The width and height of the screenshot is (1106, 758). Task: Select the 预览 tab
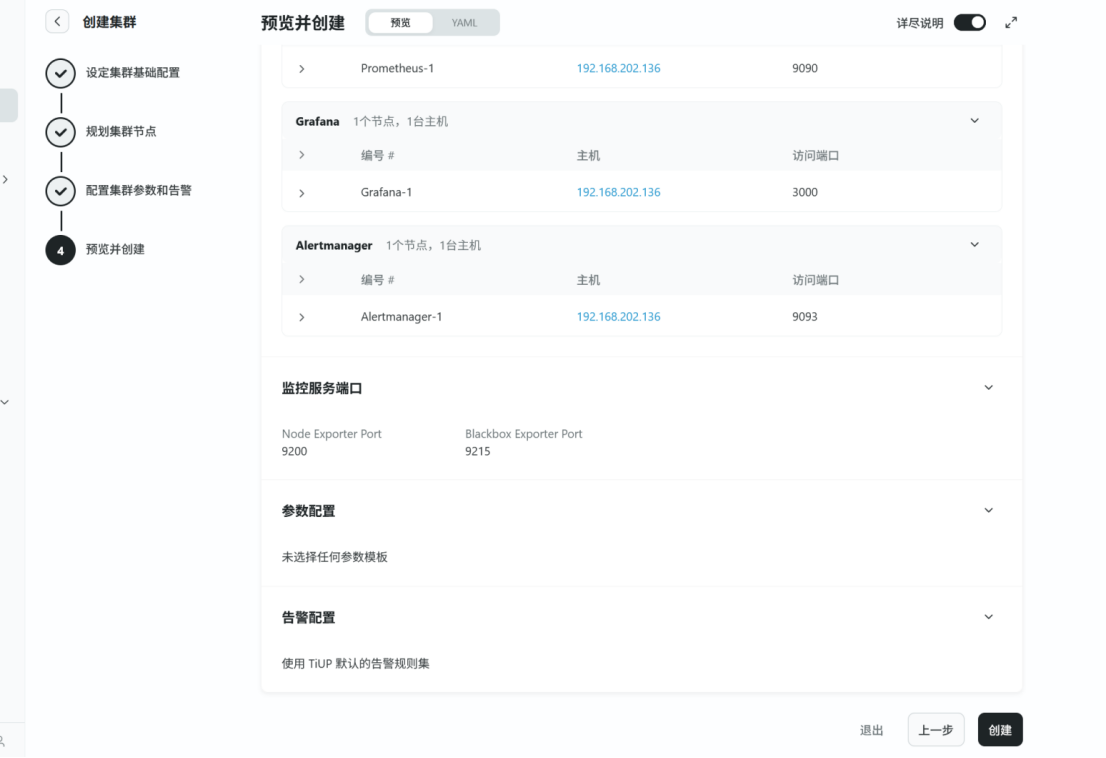click(x=400, y=23)
